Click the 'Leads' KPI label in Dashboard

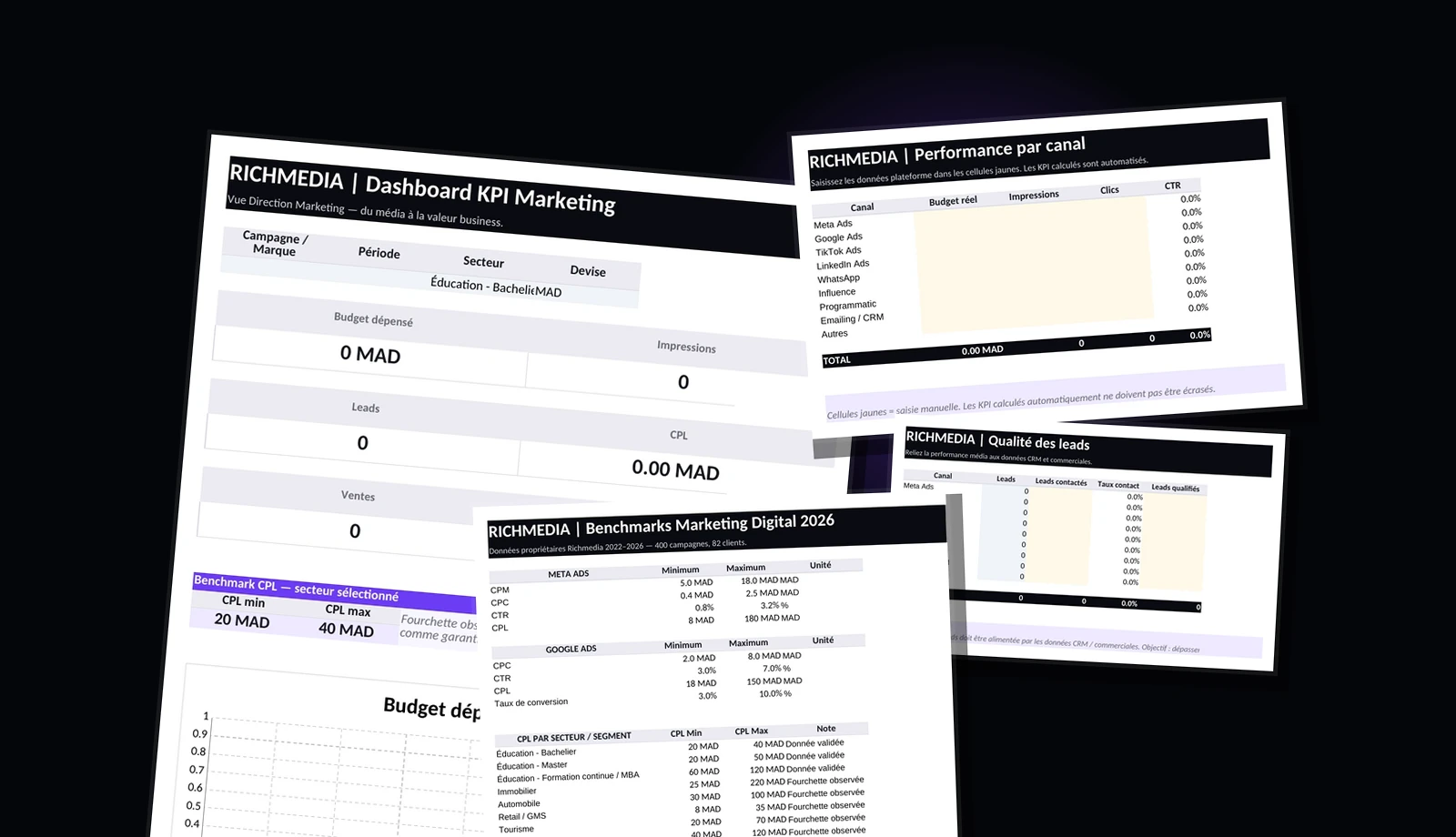[366, 407]
